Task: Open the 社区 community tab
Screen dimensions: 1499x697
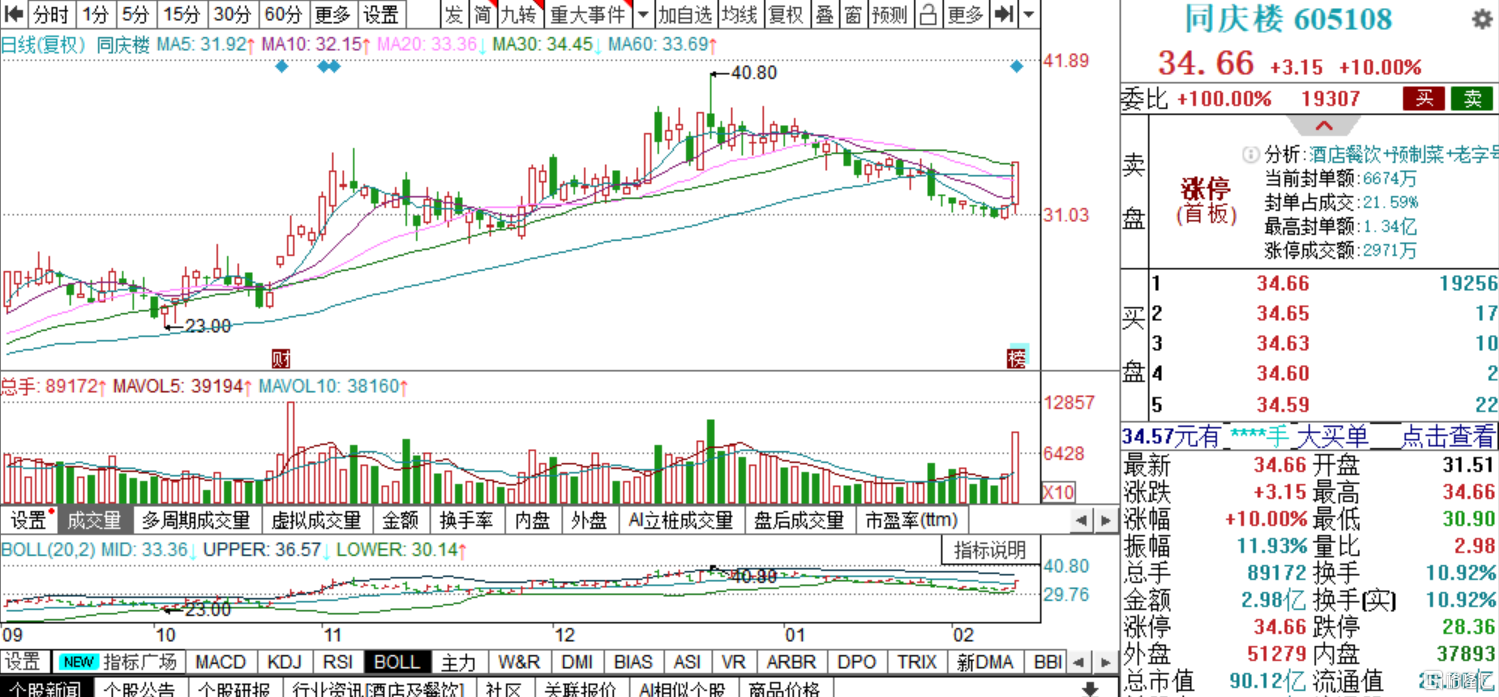Action: coord(503,689)
